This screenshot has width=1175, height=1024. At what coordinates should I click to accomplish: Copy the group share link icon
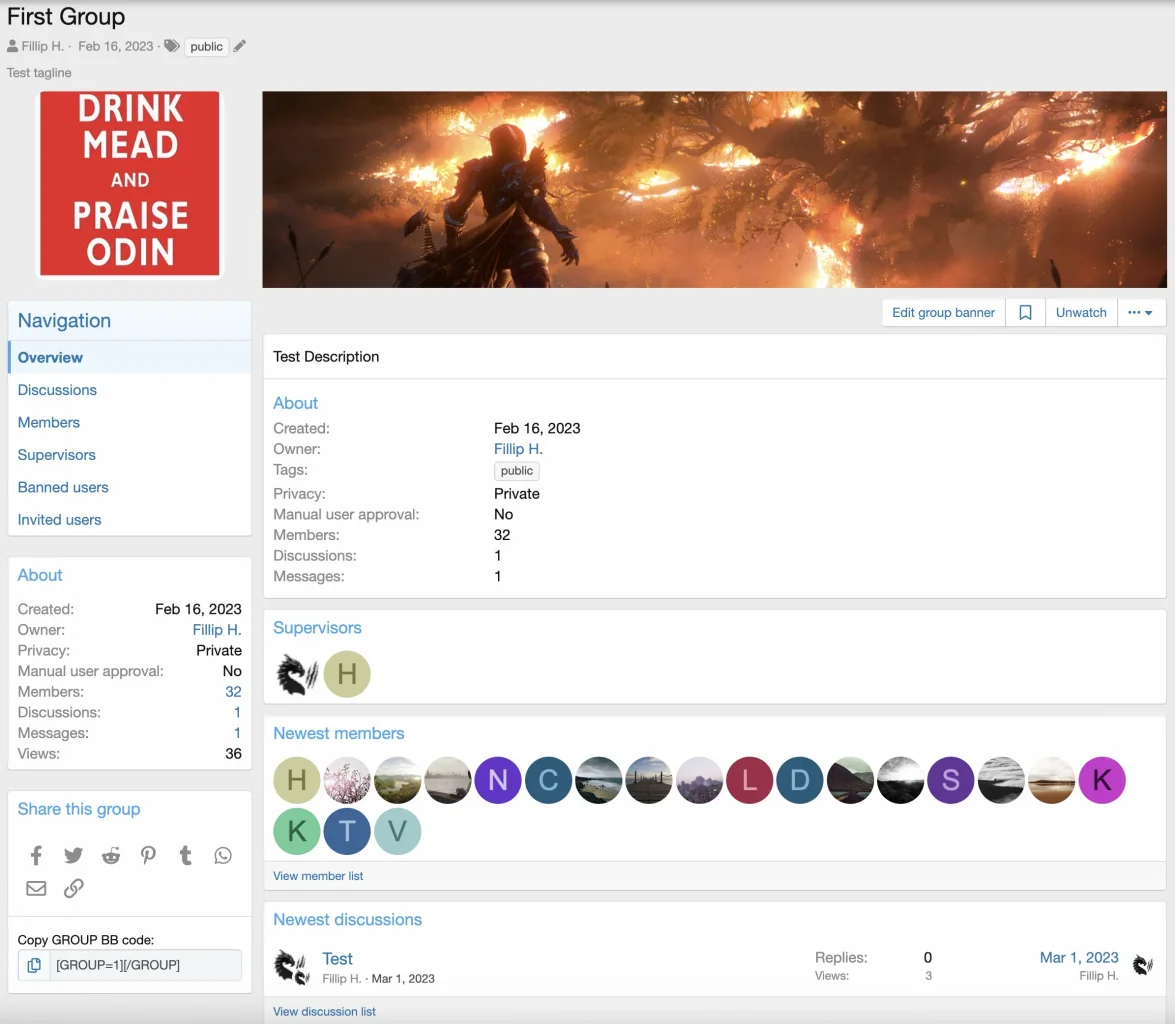pos(73,888)
